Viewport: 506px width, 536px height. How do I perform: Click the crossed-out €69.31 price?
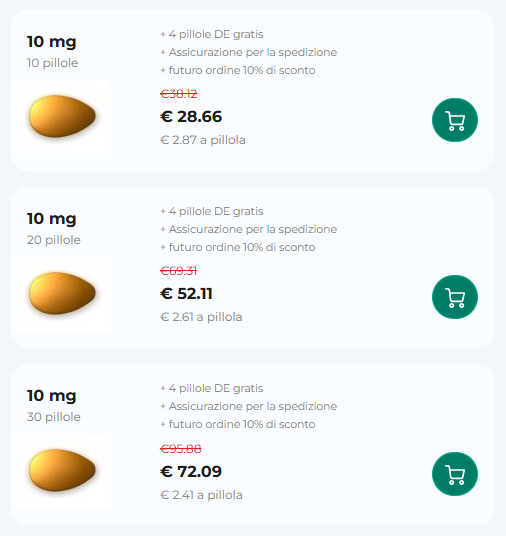(179, 271)
